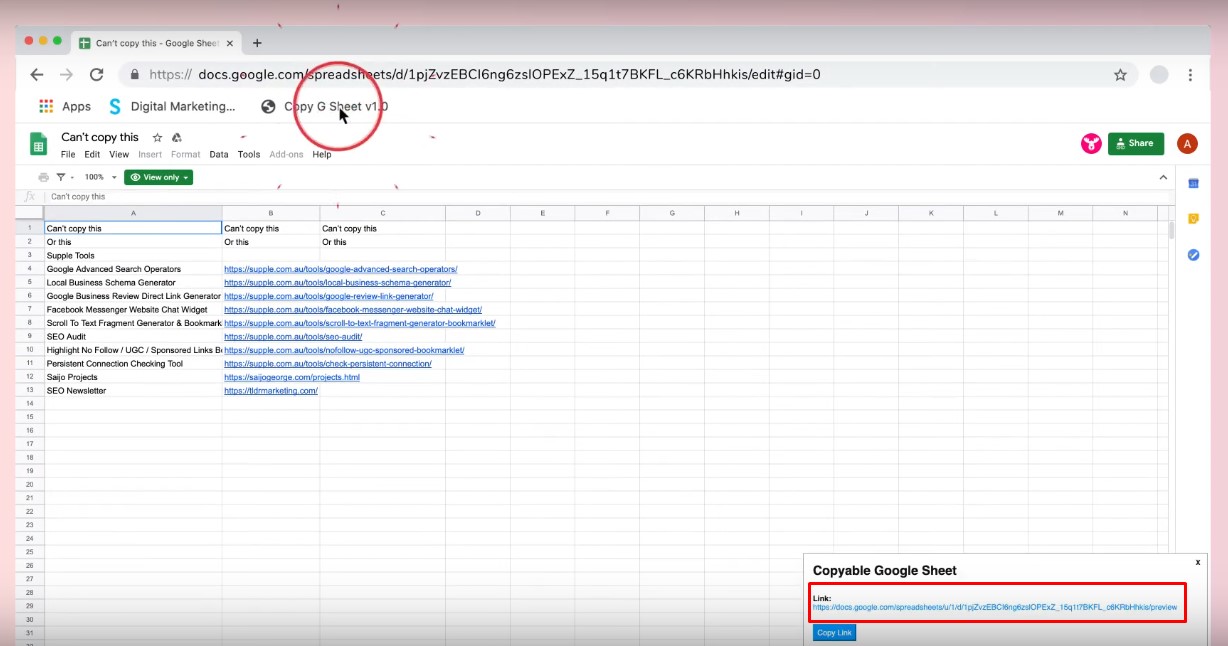Reload the current page

(x=97, y=74)
